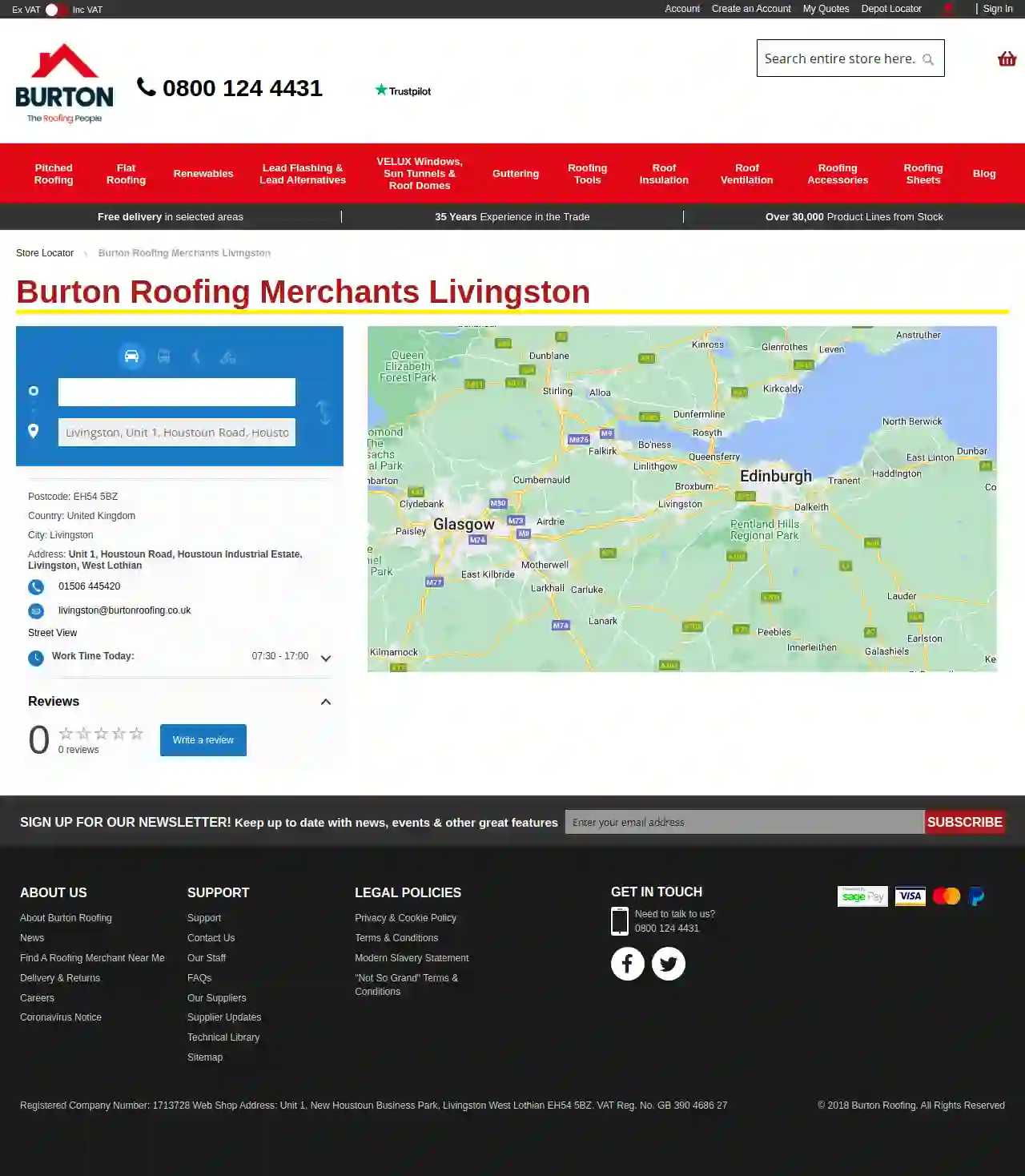
Task: Click the destination pin marker icon
Action: click(33, 430)
